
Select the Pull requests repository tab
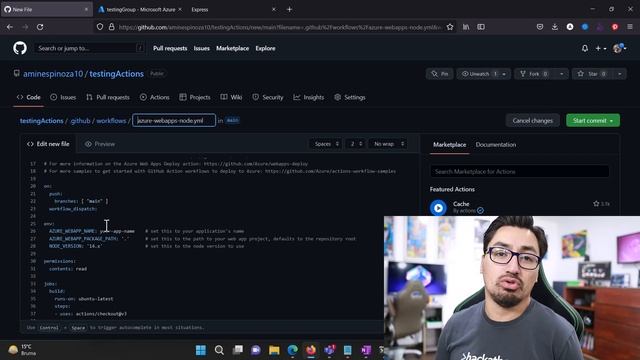pos(108,97)
